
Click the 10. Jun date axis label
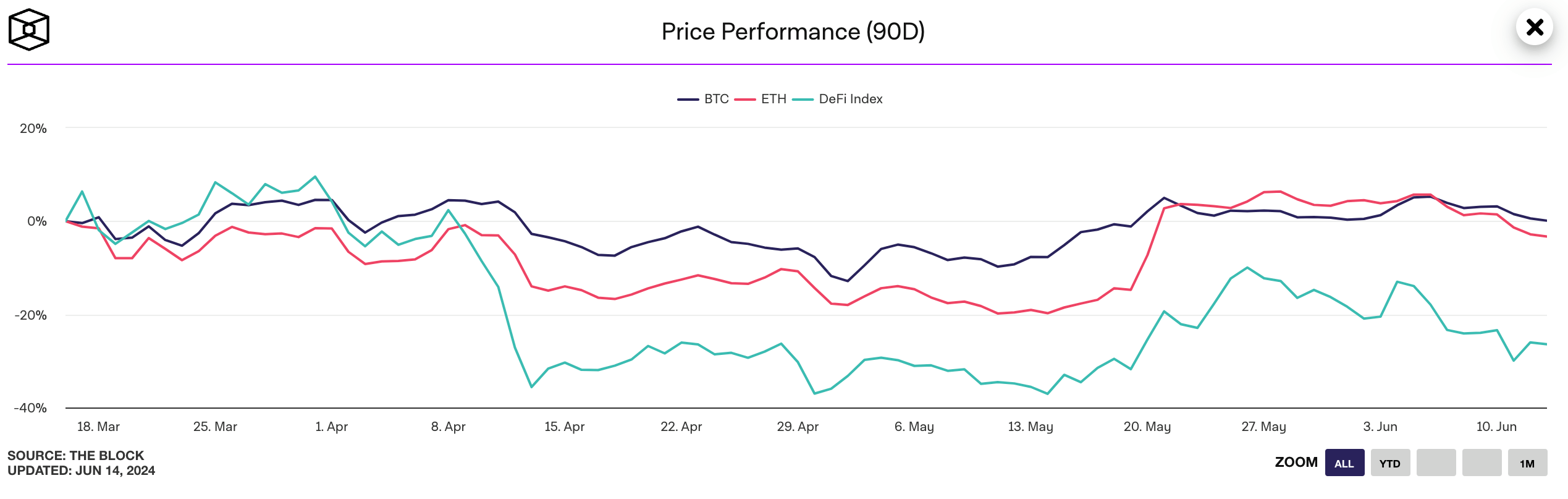[1496, 427]
